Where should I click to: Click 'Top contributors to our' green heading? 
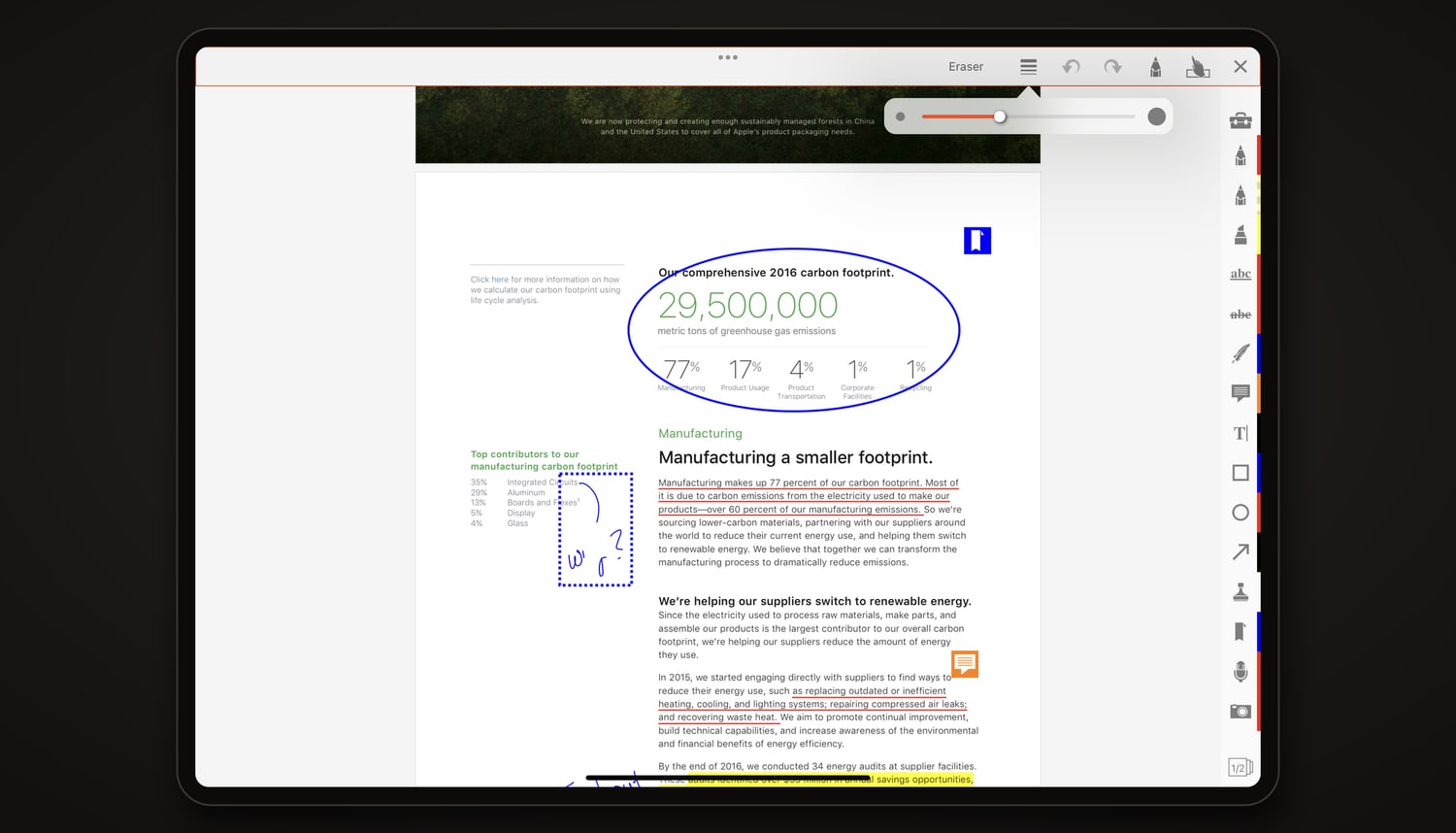524,454
